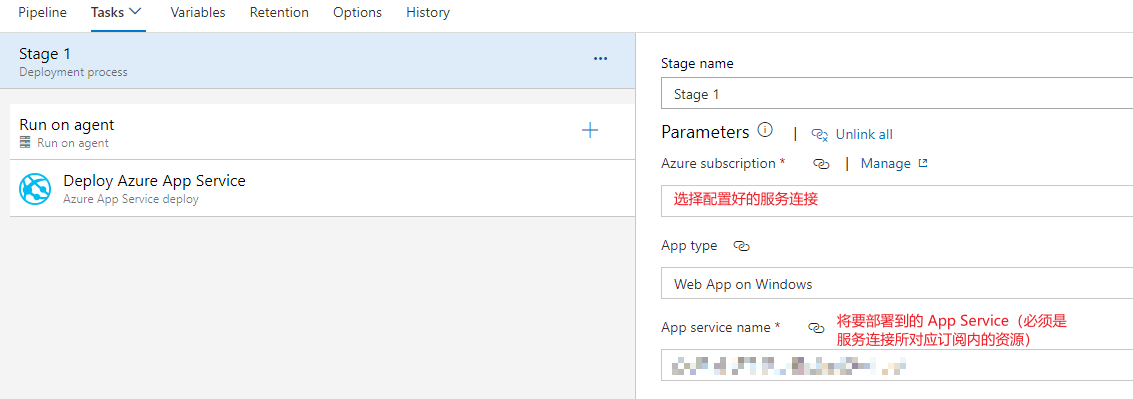Click the Unlink all link
The image size is (1133, 399).
[864, 134]
